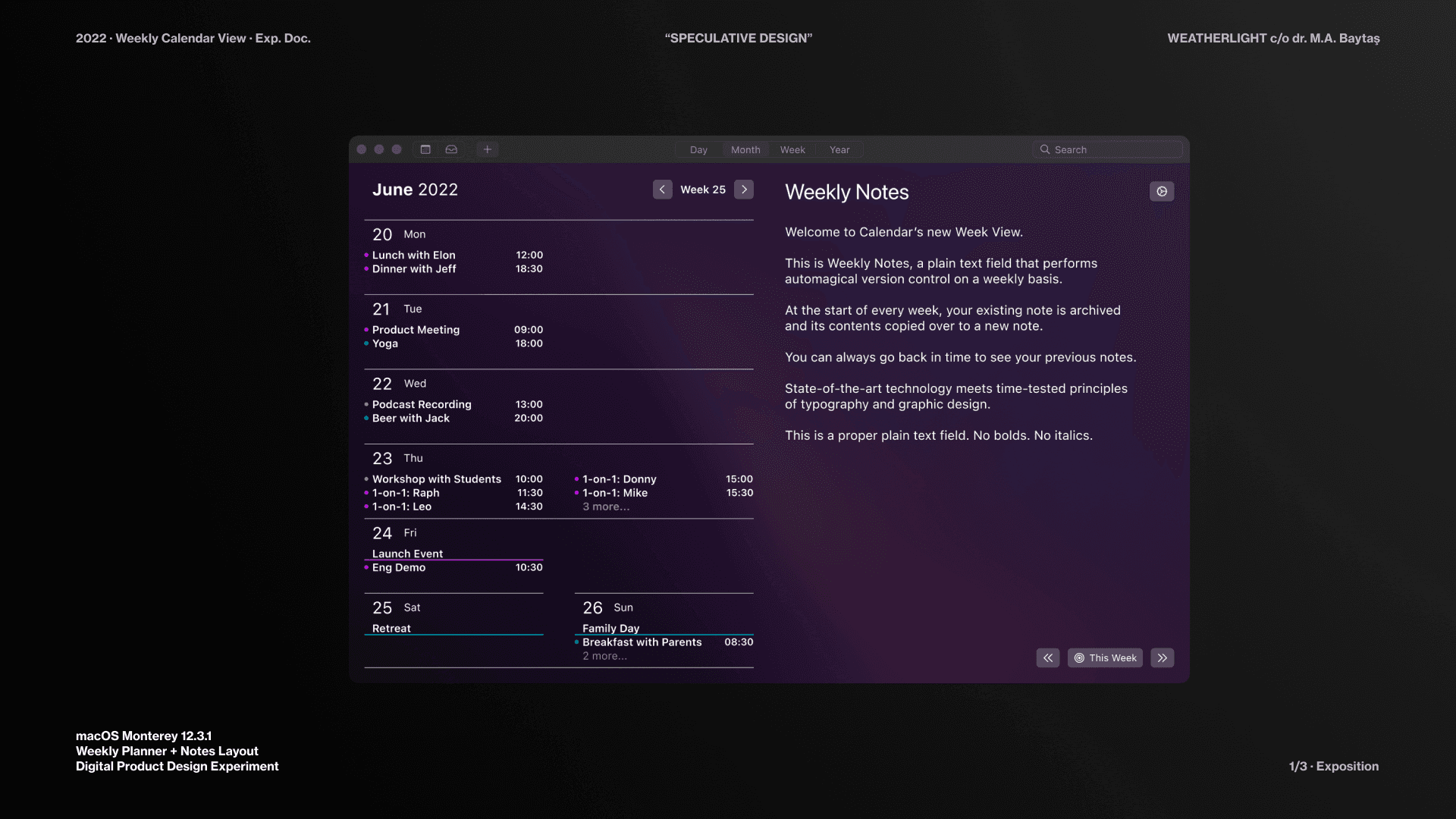This screenshot has height=819, width=1456.
Task: Click the add event plus icon
Action: (x=486, y=149)
